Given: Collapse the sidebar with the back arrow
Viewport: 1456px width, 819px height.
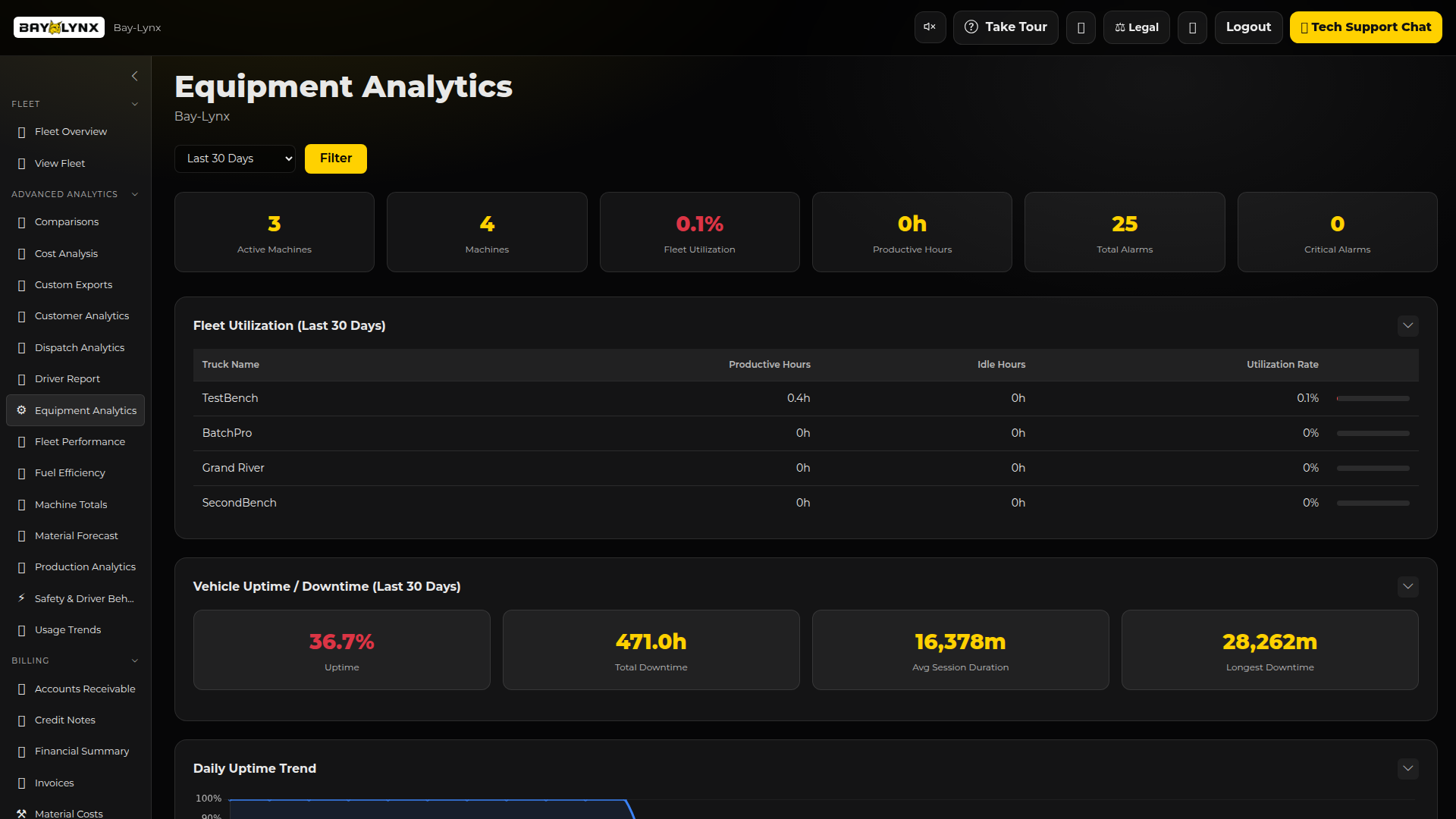Looking at the screenshot, I should point(135,76).
